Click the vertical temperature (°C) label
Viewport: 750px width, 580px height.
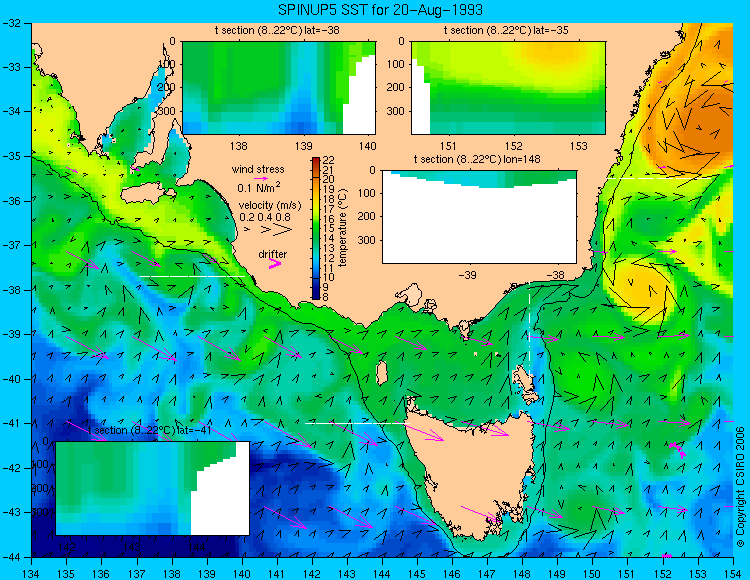pyautogui.click(x=342, y=228)
